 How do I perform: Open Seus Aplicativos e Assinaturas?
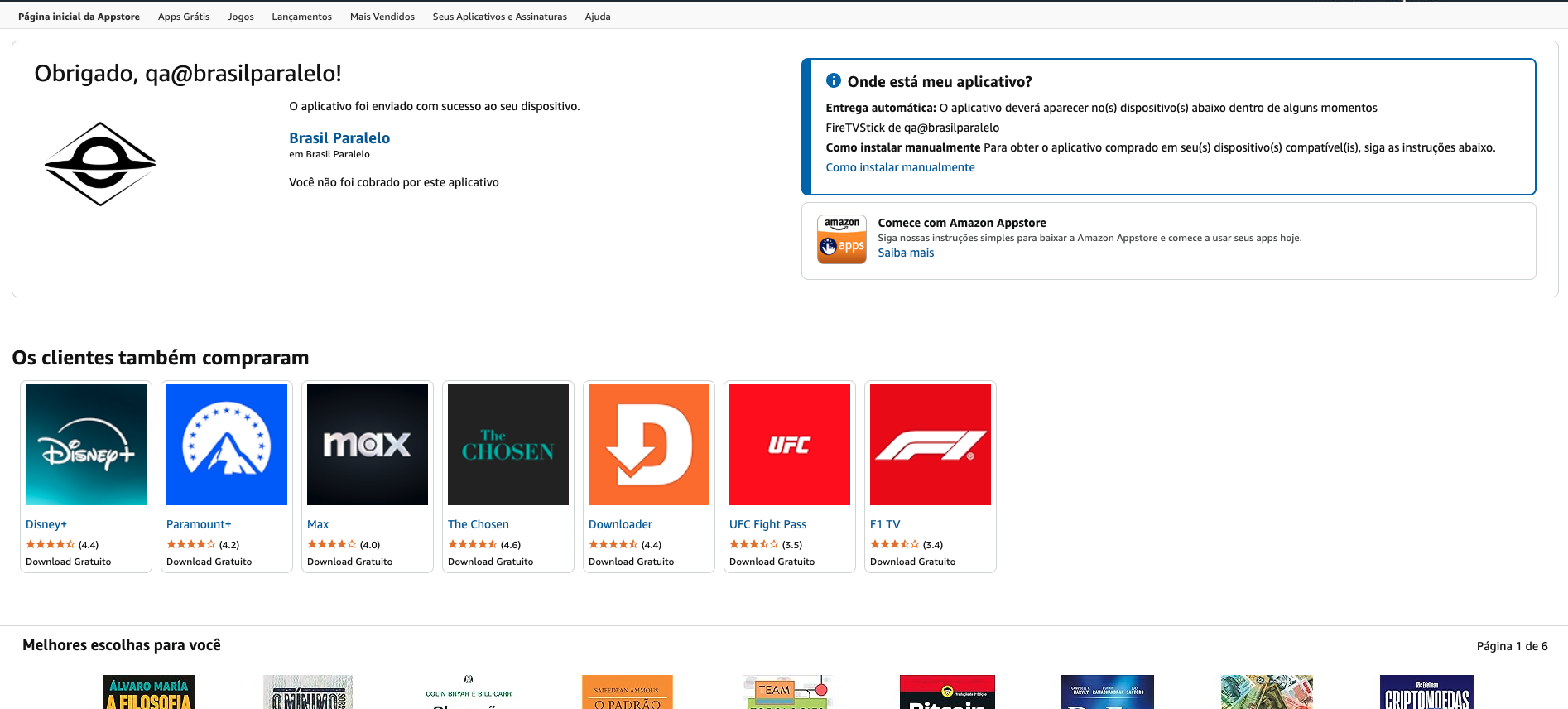click(500, 17)
